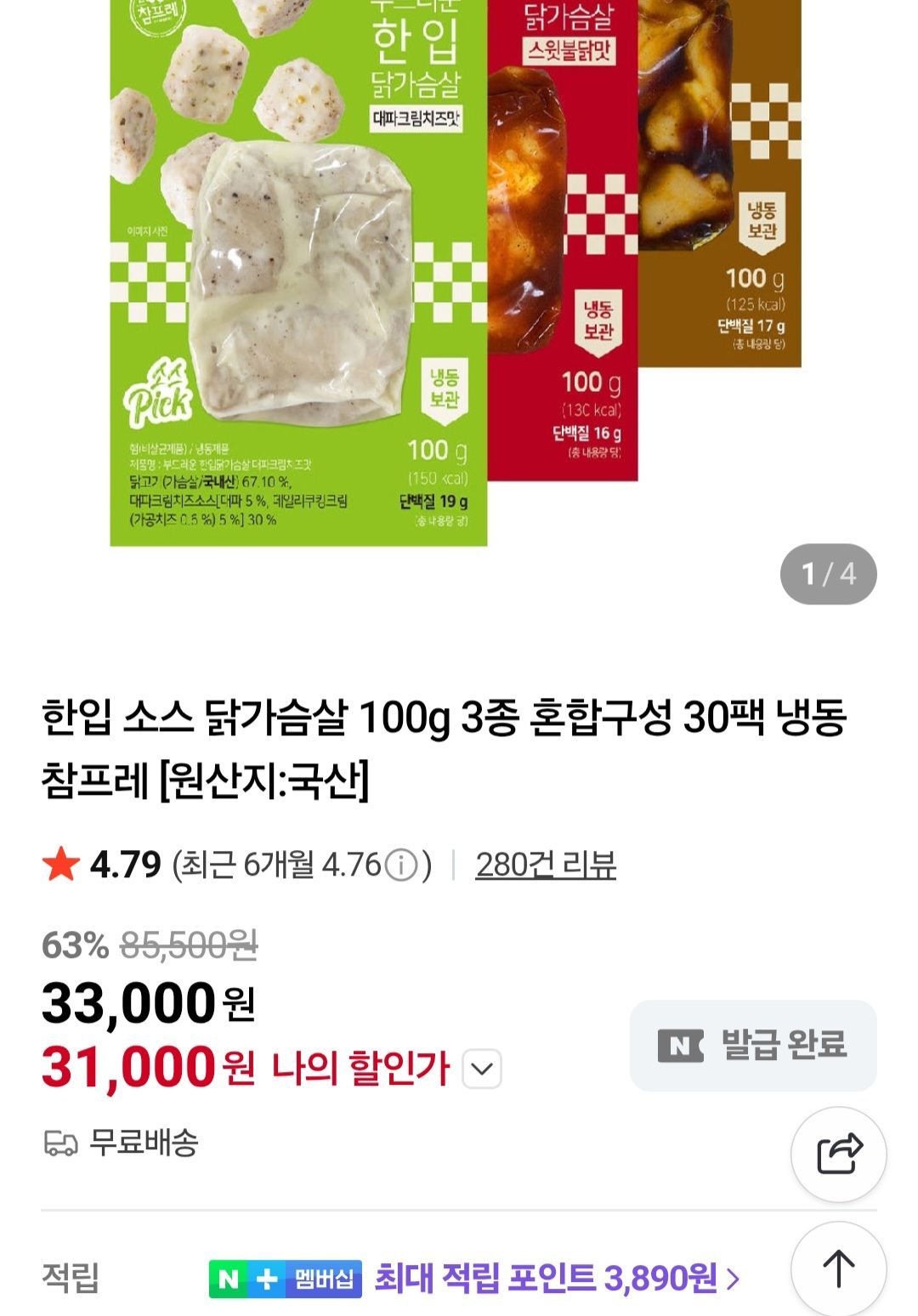This screenshot has width=918, height=1316.
Task: Tap the Pick badge on green package
Action: [159, 395]
